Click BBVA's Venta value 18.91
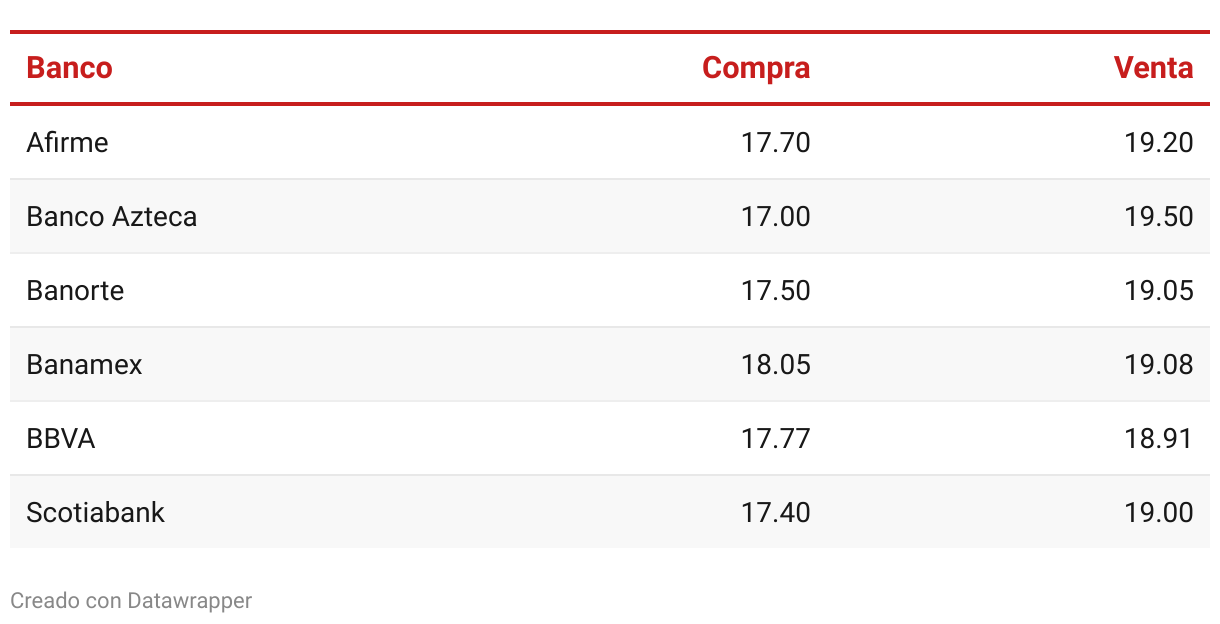This screenshot has width=1220, height=624. (1158, 438)
